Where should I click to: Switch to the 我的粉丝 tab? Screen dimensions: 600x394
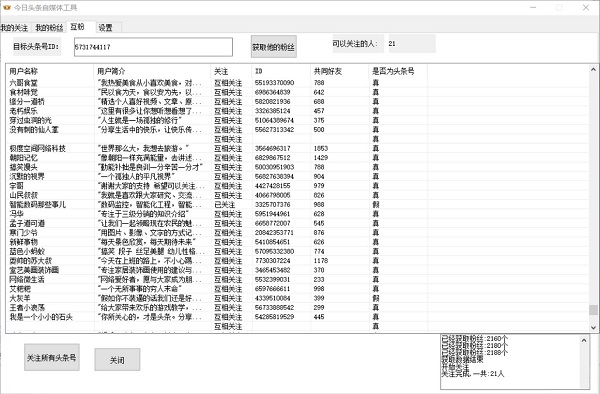49,28
